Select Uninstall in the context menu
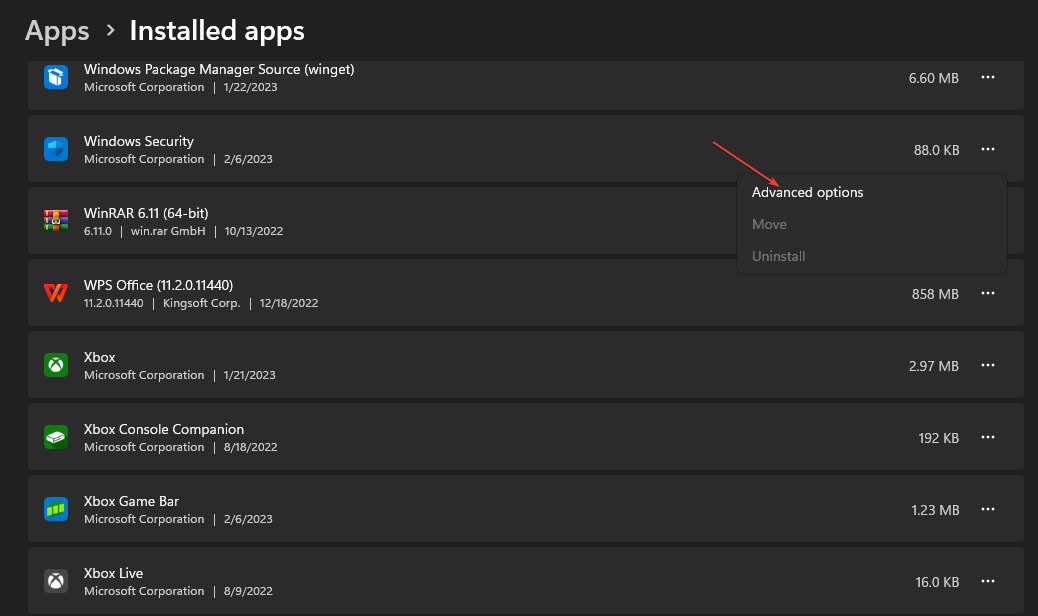The width and height of the screenshot is (1038, 616). pyautogui.click(x=872, y=256)
